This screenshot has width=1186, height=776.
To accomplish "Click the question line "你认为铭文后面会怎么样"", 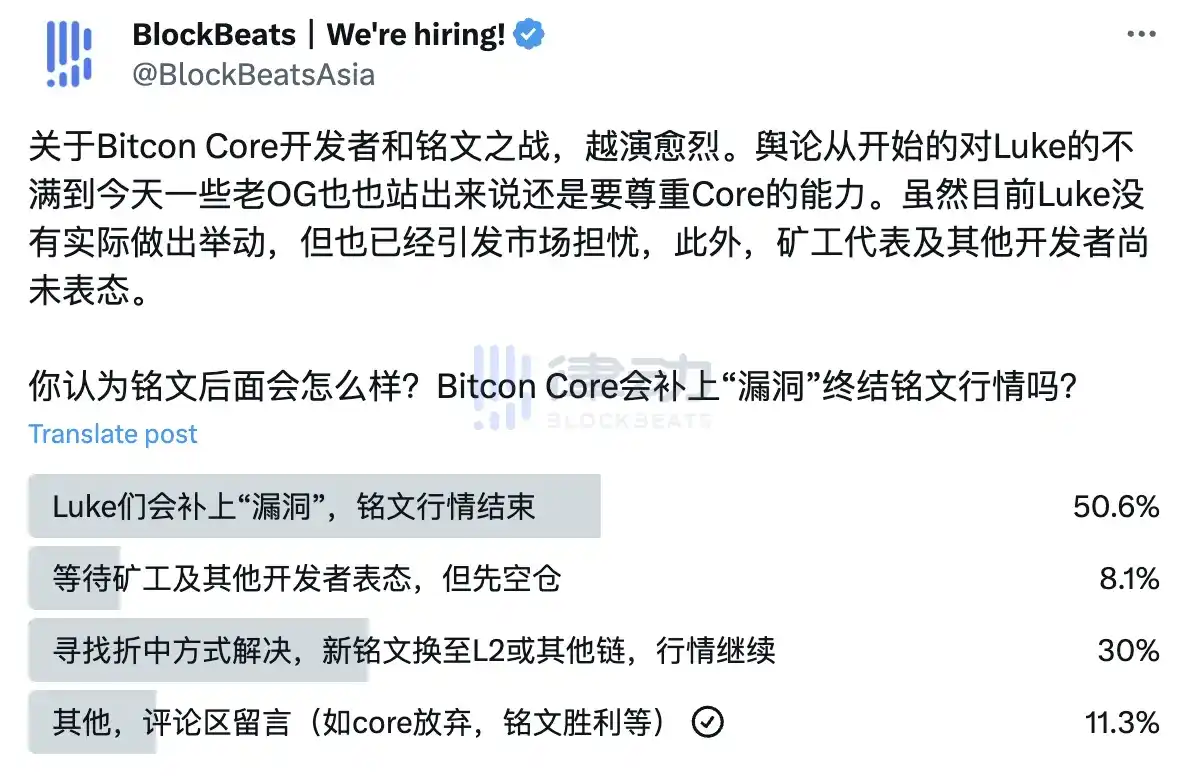I will click(552, 387).
